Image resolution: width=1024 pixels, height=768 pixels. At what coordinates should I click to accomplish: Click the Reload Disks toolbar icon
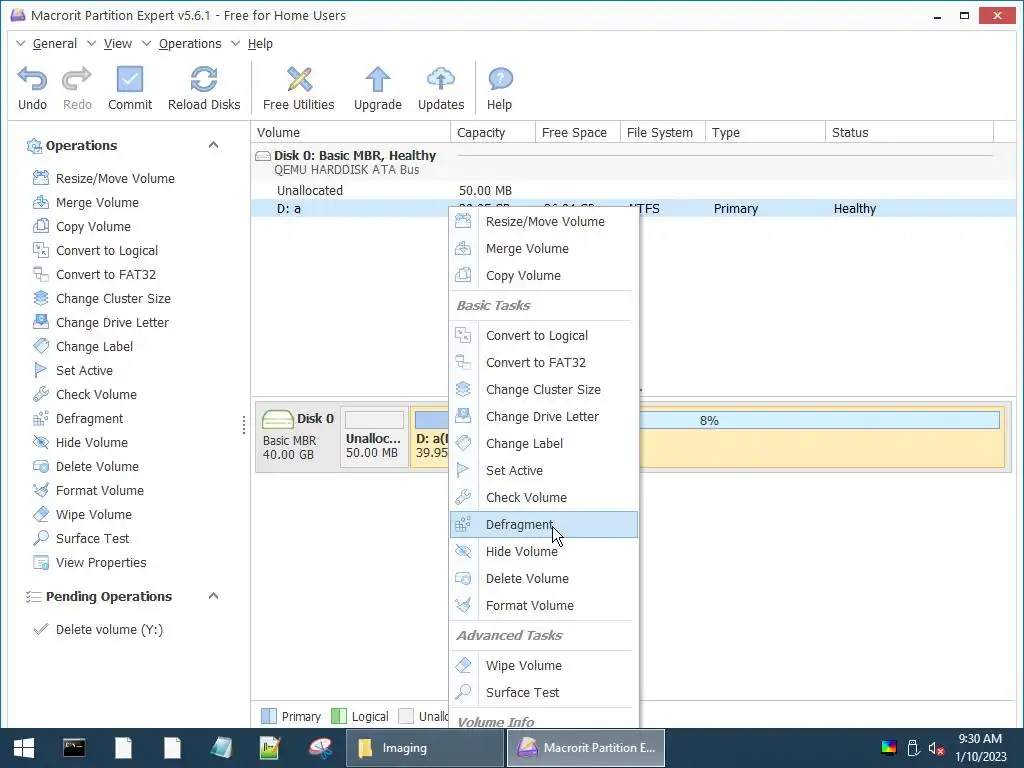click(x=204, y=80)
